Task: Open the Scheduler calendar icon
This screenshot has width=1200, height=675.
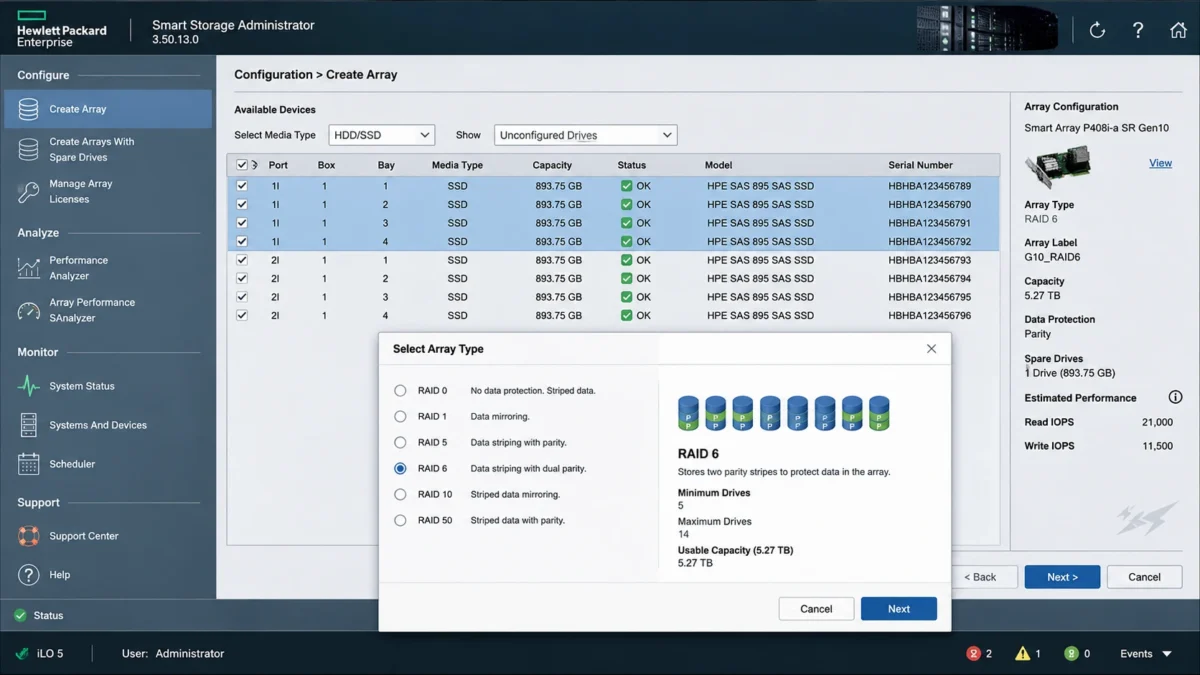Action: point(29,464)
